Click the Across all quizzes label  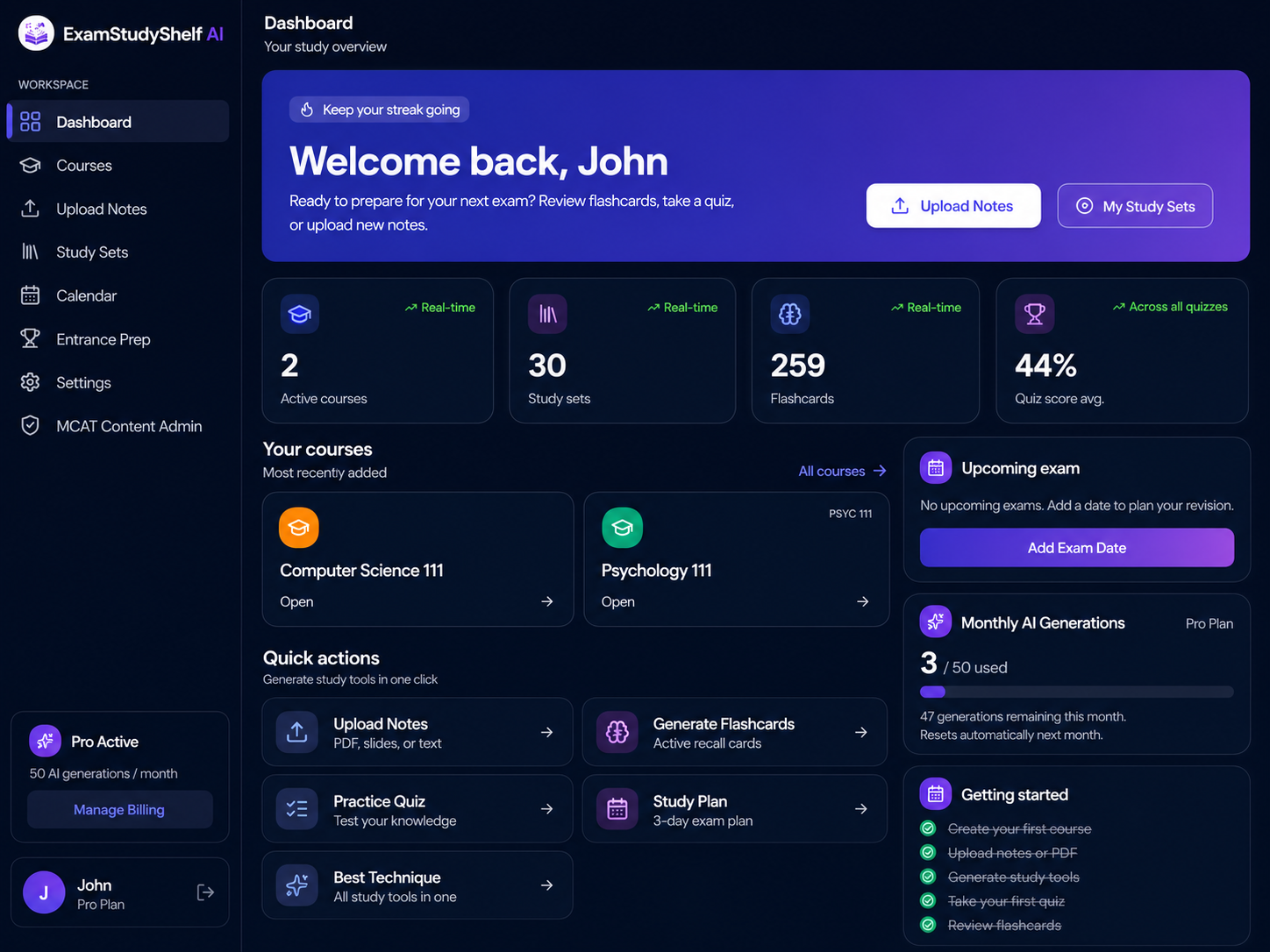1170,307
